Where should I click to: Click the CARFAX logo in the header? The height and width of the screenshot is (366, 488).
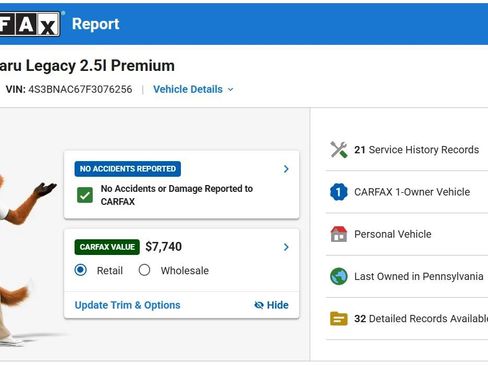[30, 24]
